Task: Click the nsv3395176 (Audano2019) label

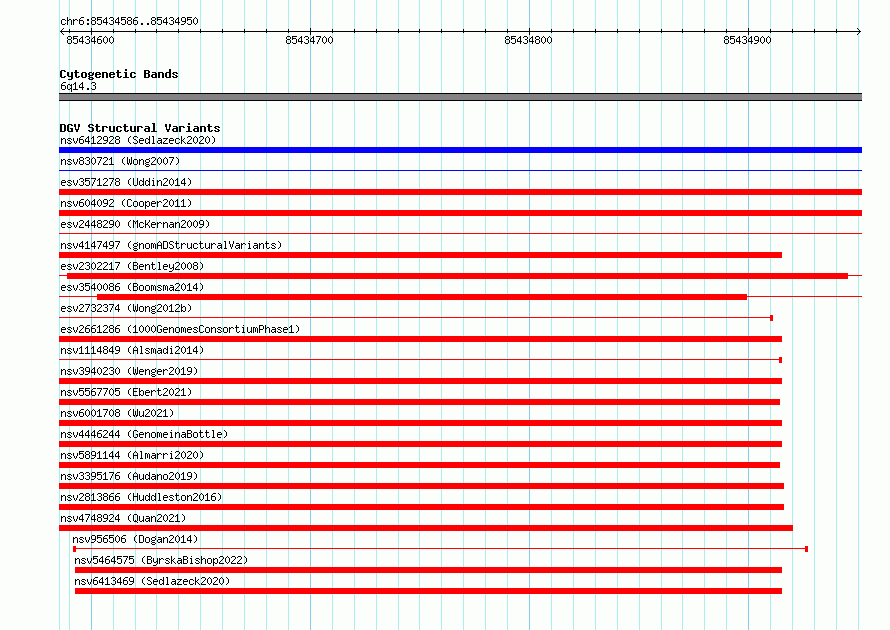Action: (x=129, y=476)
